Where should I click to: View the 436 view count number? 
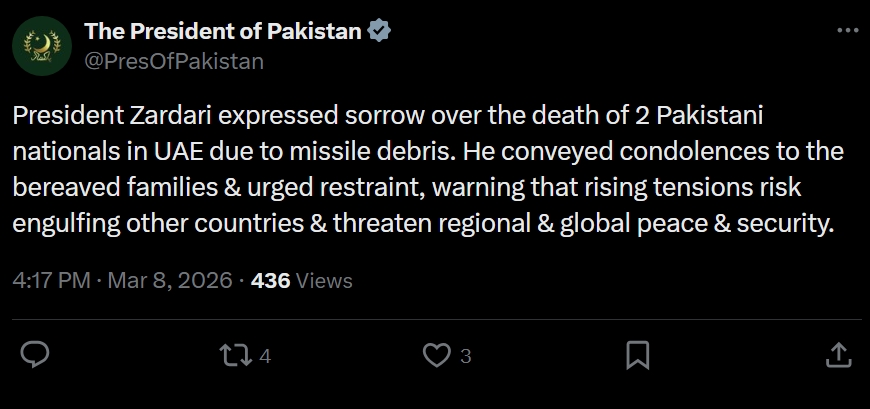270,281
